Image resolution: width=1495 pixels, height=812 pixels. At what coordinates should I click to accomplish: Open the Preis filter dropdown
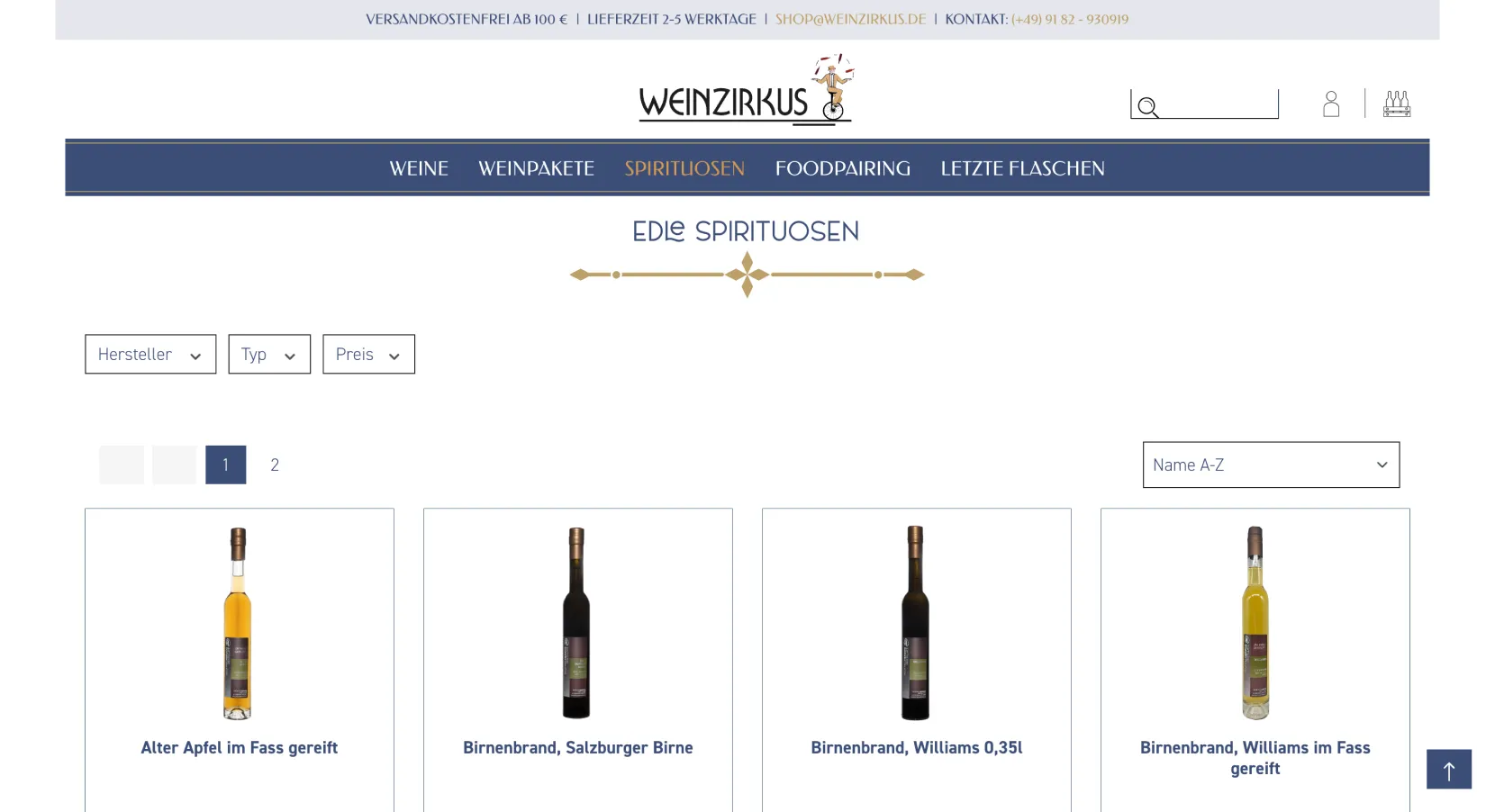(369, 355)
